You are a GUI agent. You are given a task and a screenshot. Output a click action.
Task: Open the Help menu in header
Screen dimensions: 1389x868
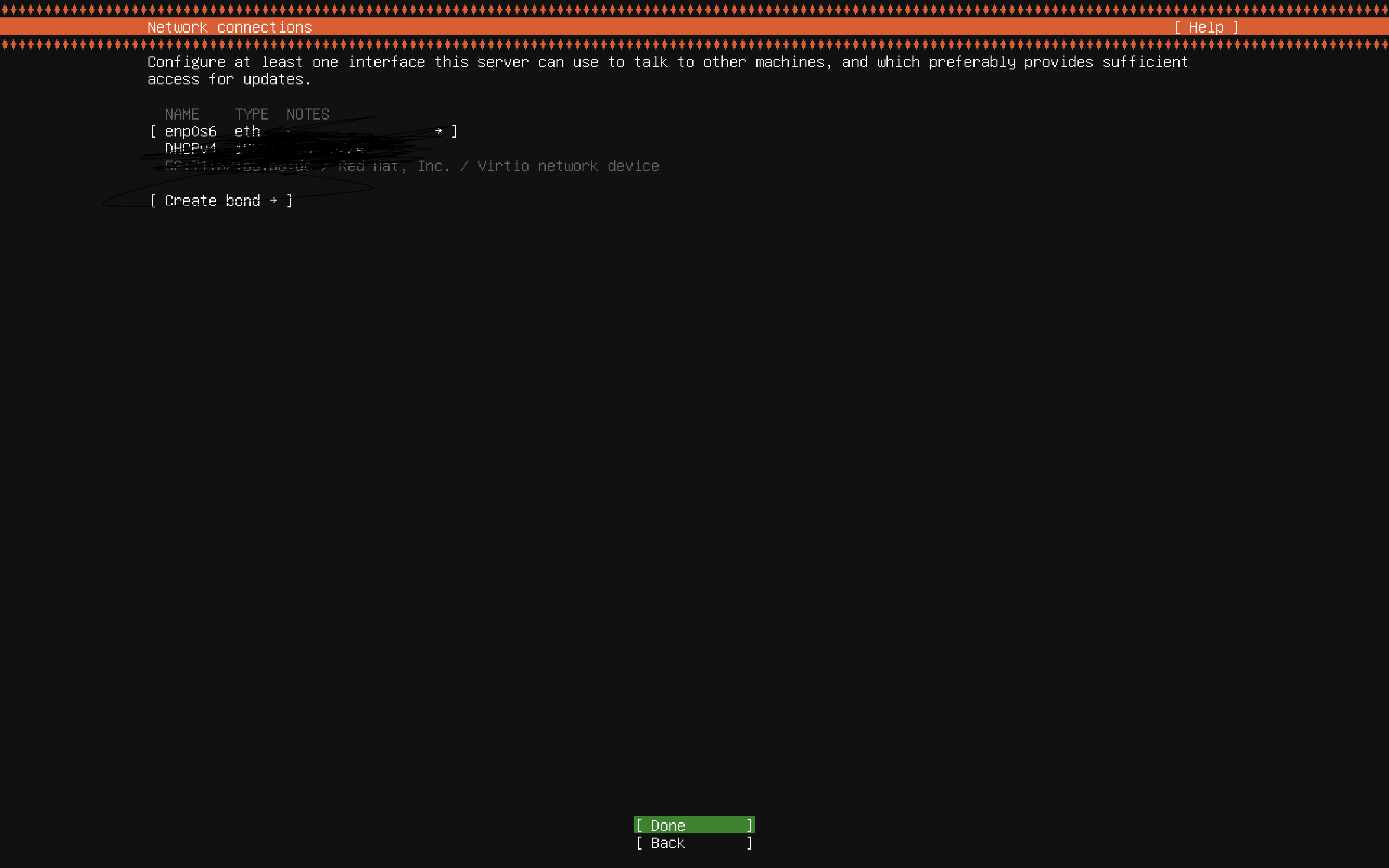[x=1206, y=27]
